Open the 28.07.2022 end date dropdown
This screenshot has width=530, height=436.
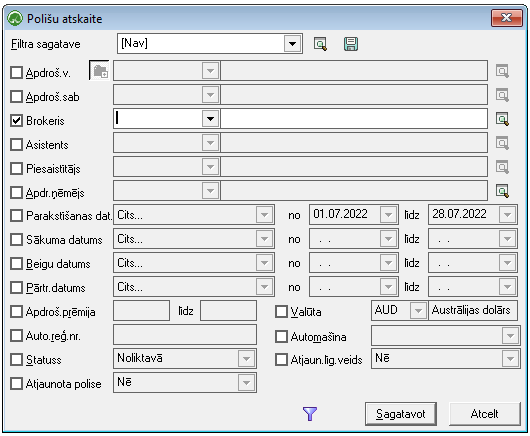pos(507,214)
